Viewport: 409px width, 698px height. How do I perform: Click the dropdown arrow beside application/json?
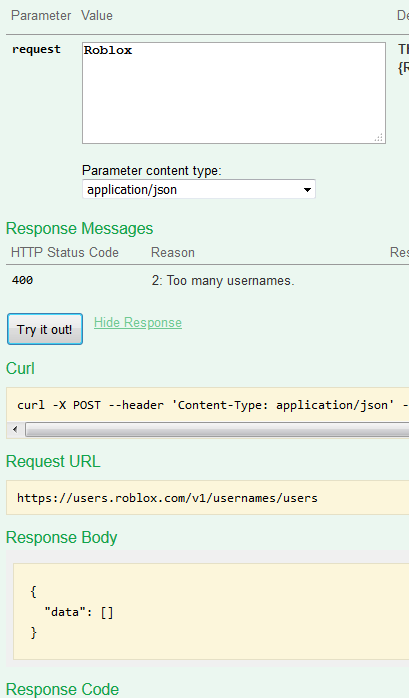[307, 190]
